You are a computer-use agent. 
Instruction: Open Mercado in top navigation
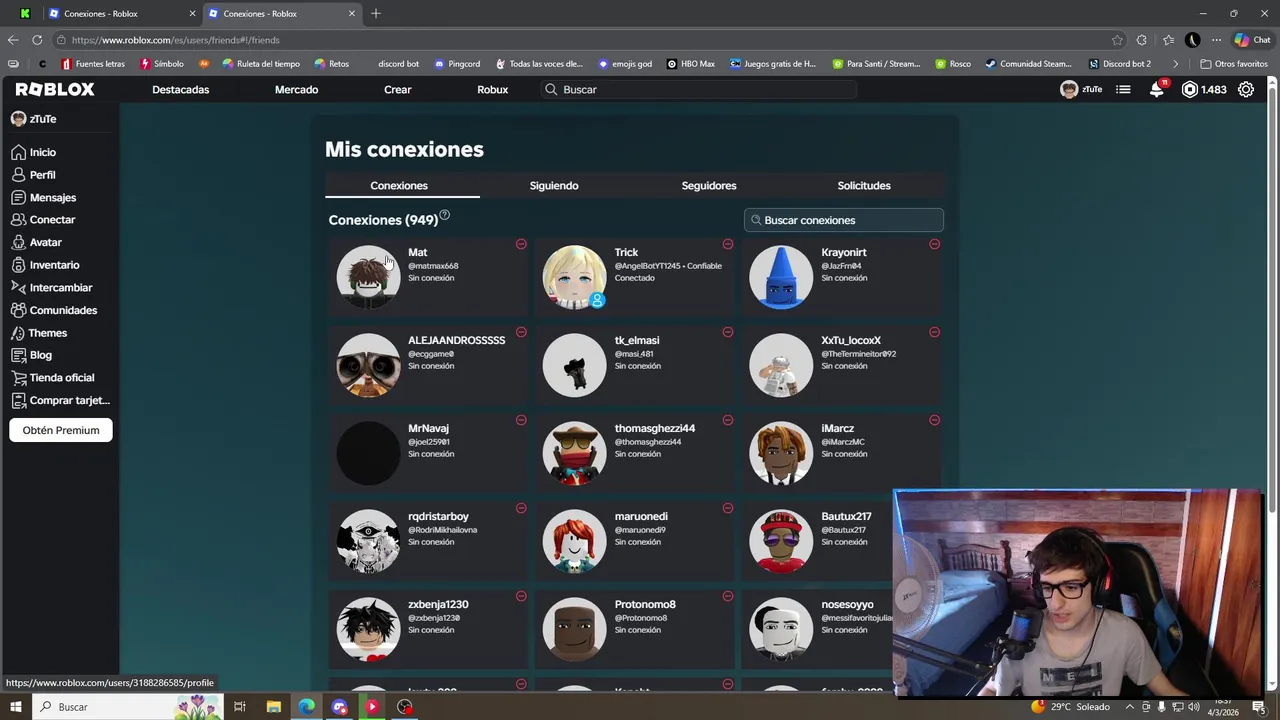tap(297, 89)
